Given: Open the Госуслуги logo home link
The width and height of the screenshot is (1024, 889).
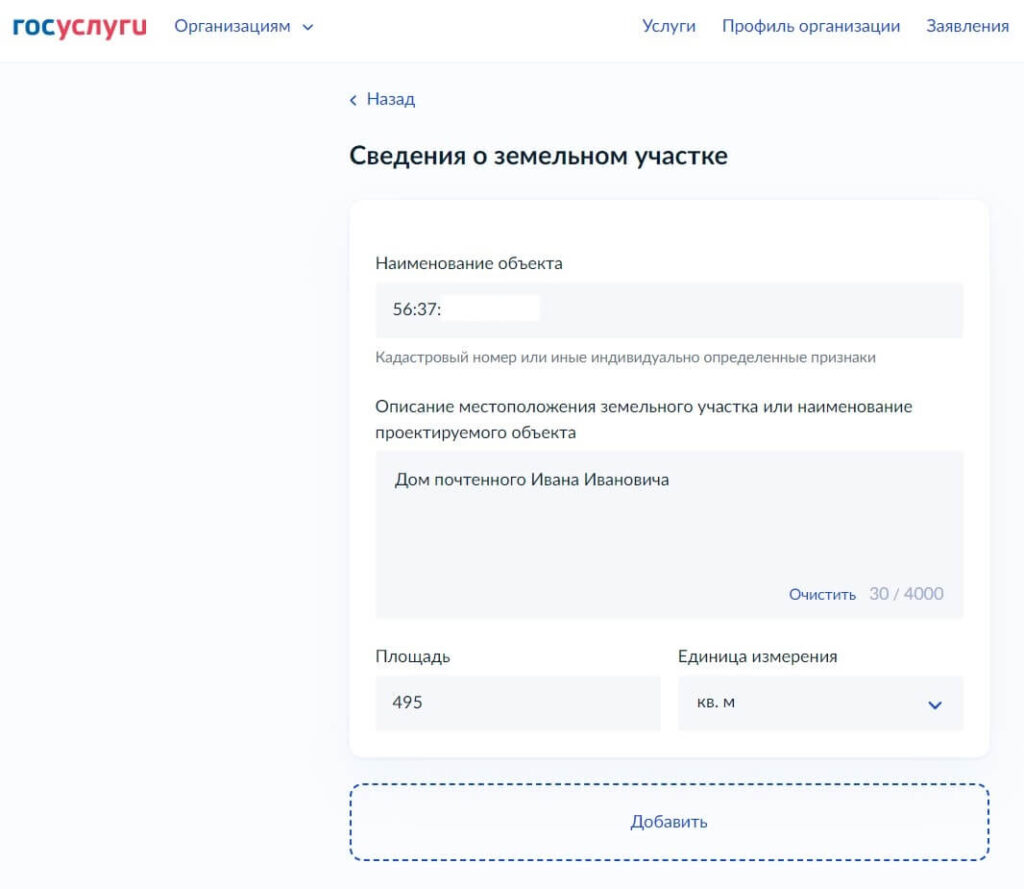Looking at the screenshot, I should point(80,27).
